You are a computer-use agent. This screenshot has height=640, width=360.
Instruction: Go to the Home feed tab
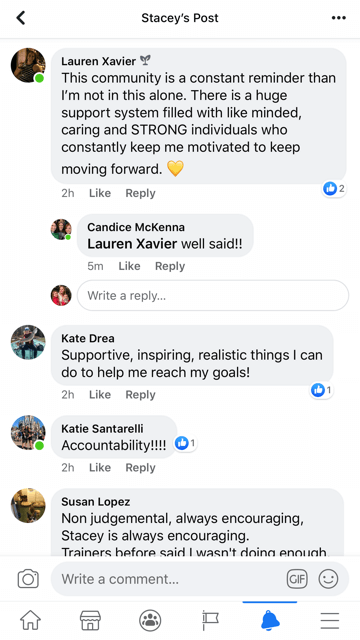click(31, 620)
